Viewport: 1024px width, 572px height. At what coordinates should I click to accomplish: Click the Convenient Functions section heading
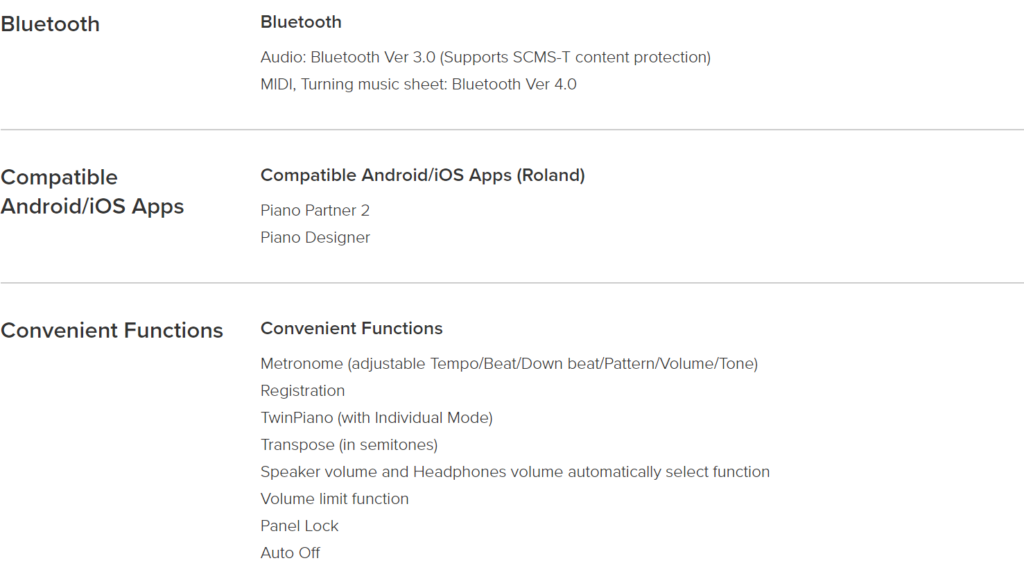(112, 330)
